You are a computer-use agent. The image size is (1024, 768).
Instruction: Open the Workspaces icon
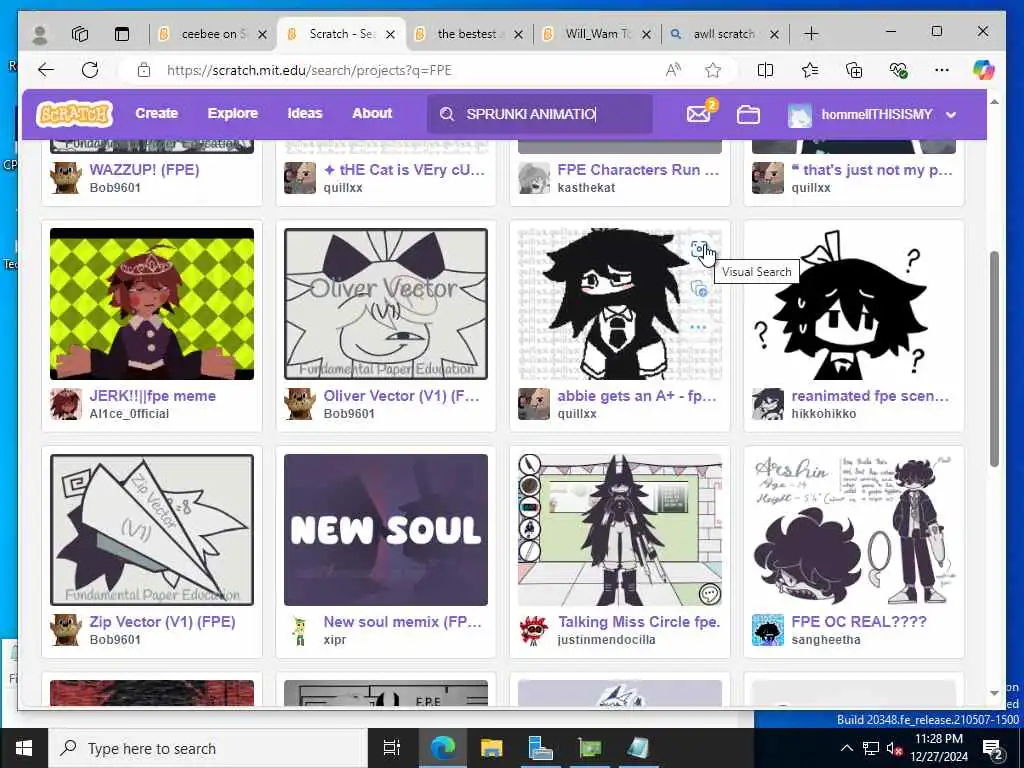80,34
